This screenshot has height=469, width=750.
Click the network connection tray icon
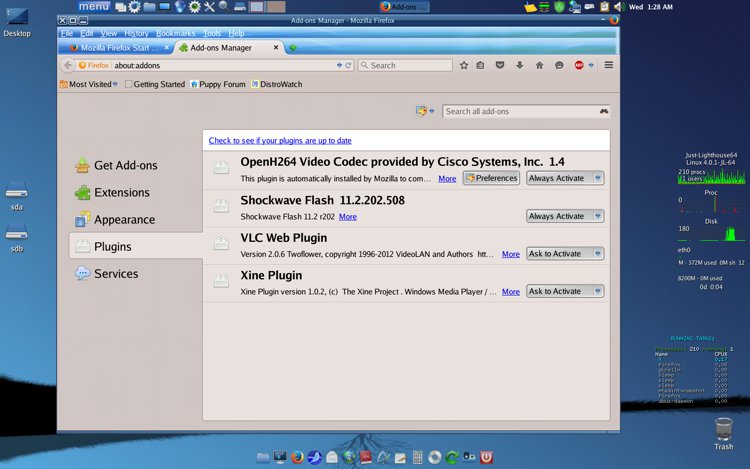click(x=574, y=7)
